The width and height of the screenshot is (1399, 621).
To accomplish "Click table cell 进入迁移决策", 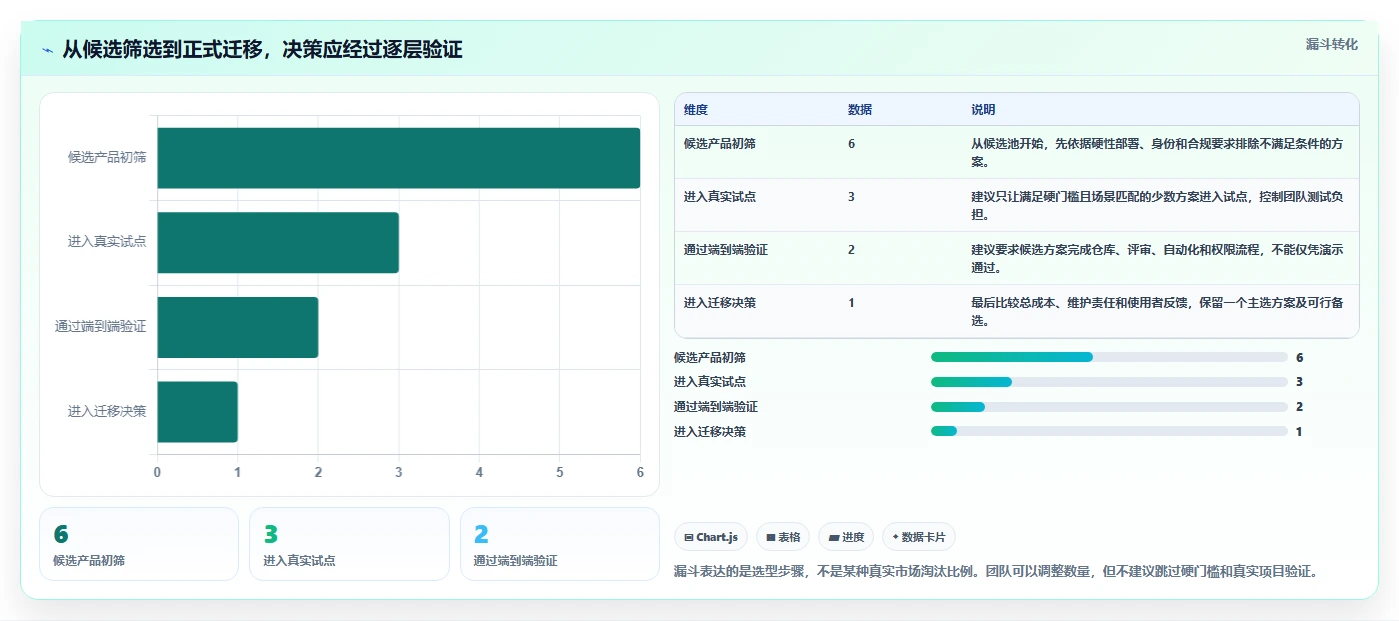I will pos(720,303).
